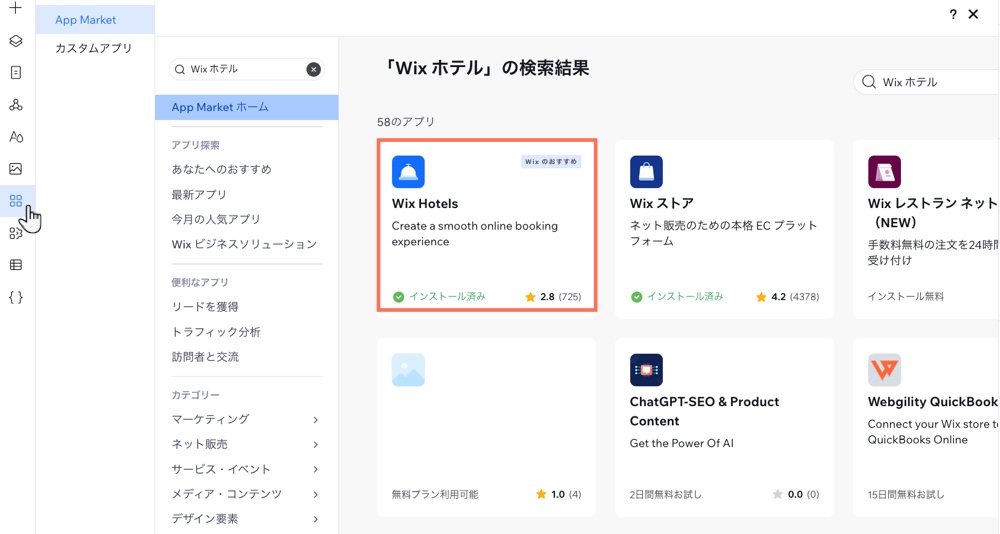Open 最新アプリ list
This screenshot has height=534, width=1000.
[199, 195]
